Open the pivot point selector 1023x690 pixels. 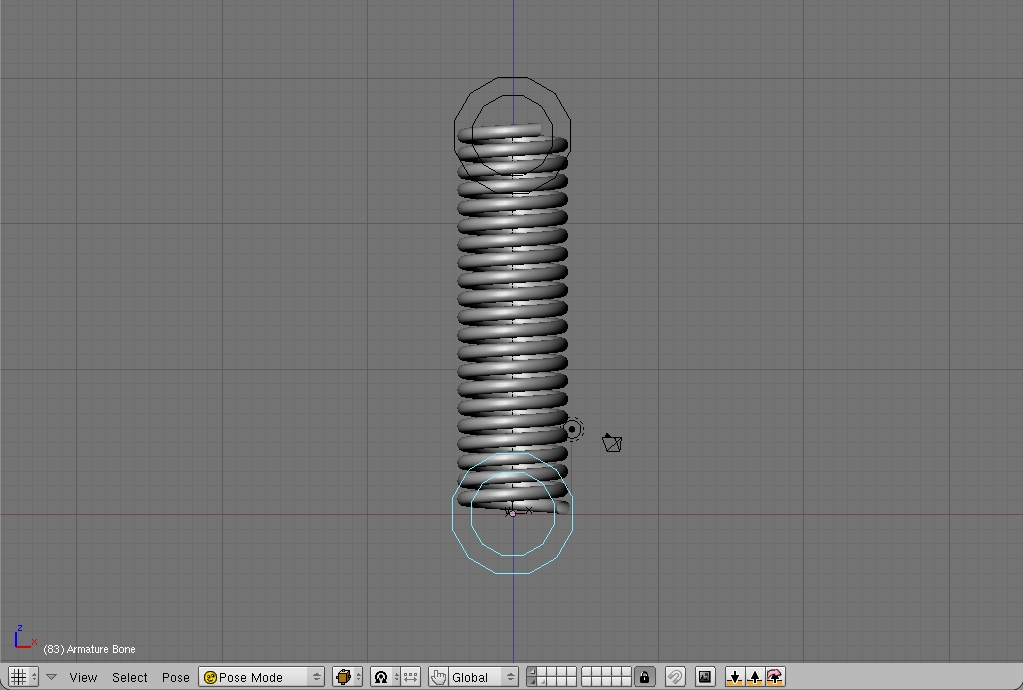coord(385,677)
